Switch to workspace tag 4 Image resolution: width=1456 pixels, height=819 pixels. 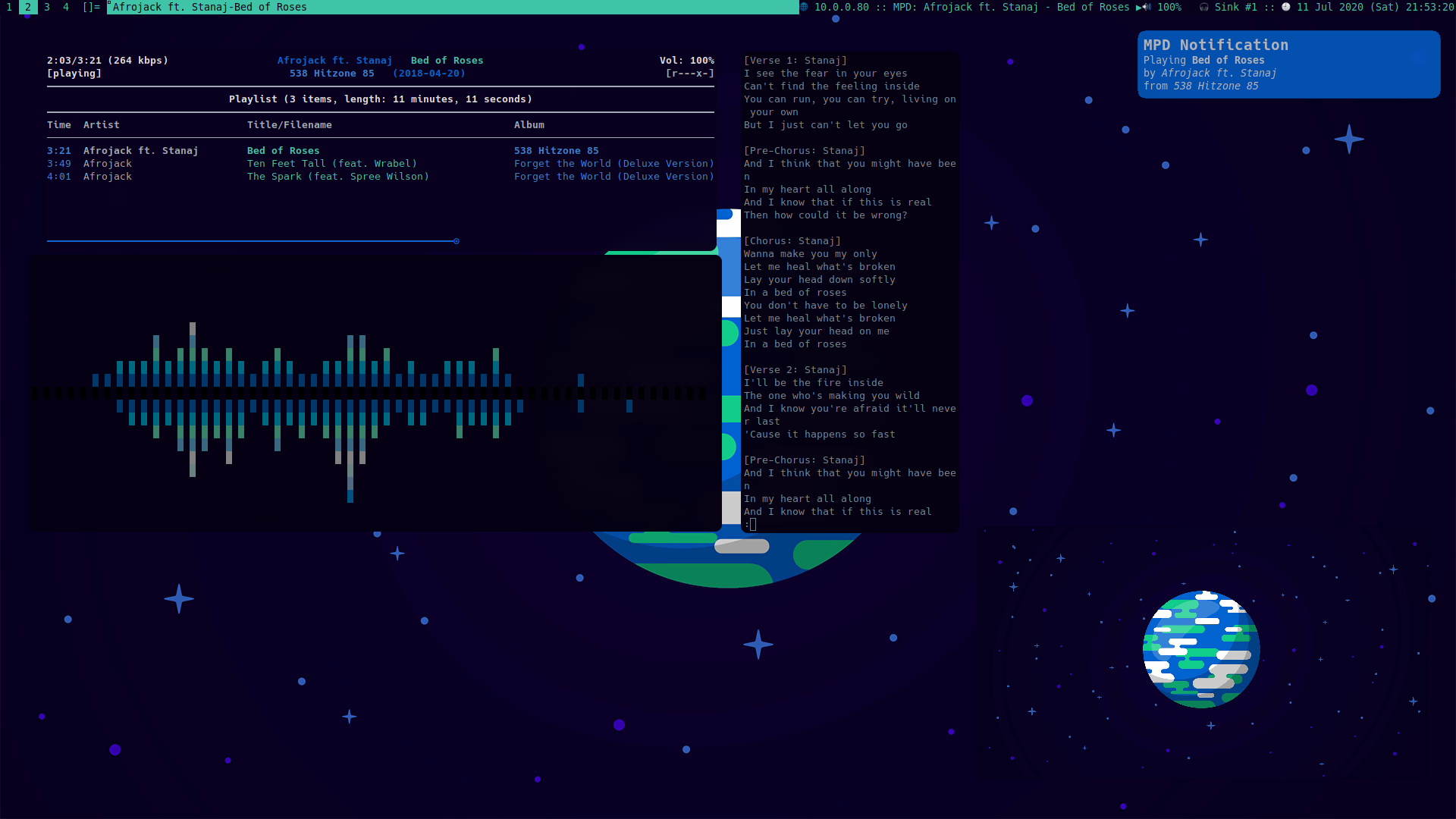[x=66, y=7]
